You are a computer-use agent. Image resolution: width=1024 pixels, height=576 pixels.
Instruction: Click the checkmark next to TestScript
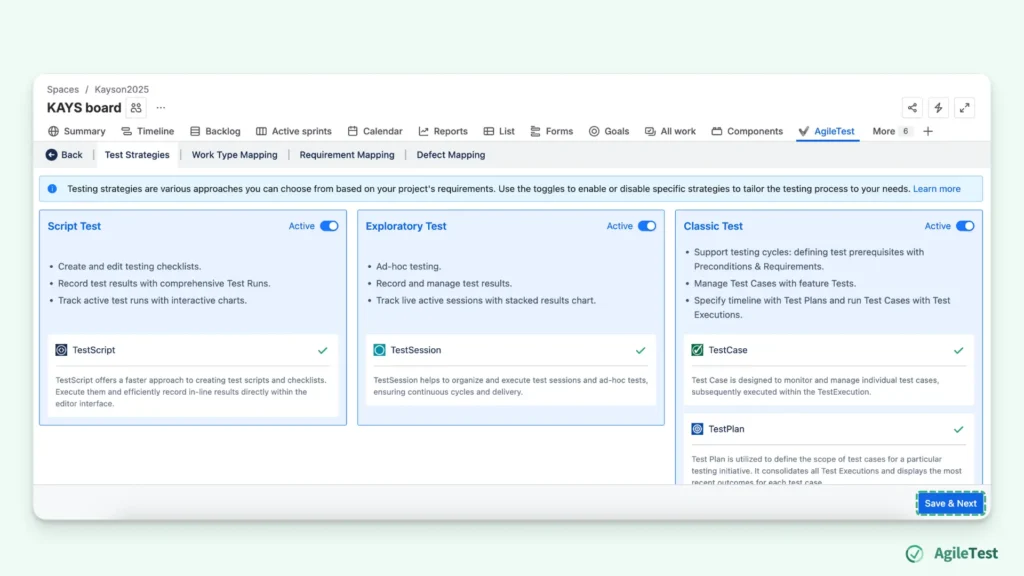322,351
